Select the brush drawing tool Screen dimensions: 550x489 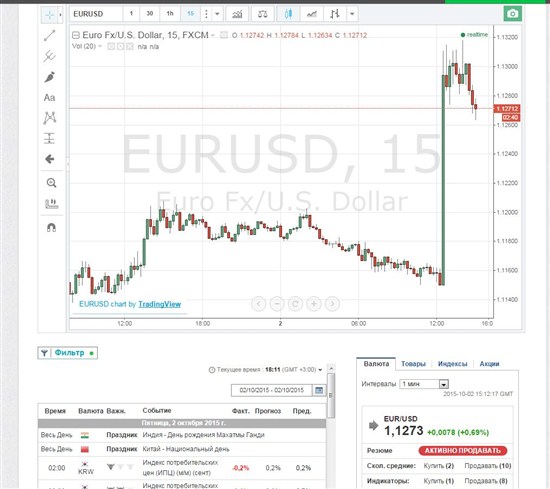[x=49, y=77]
